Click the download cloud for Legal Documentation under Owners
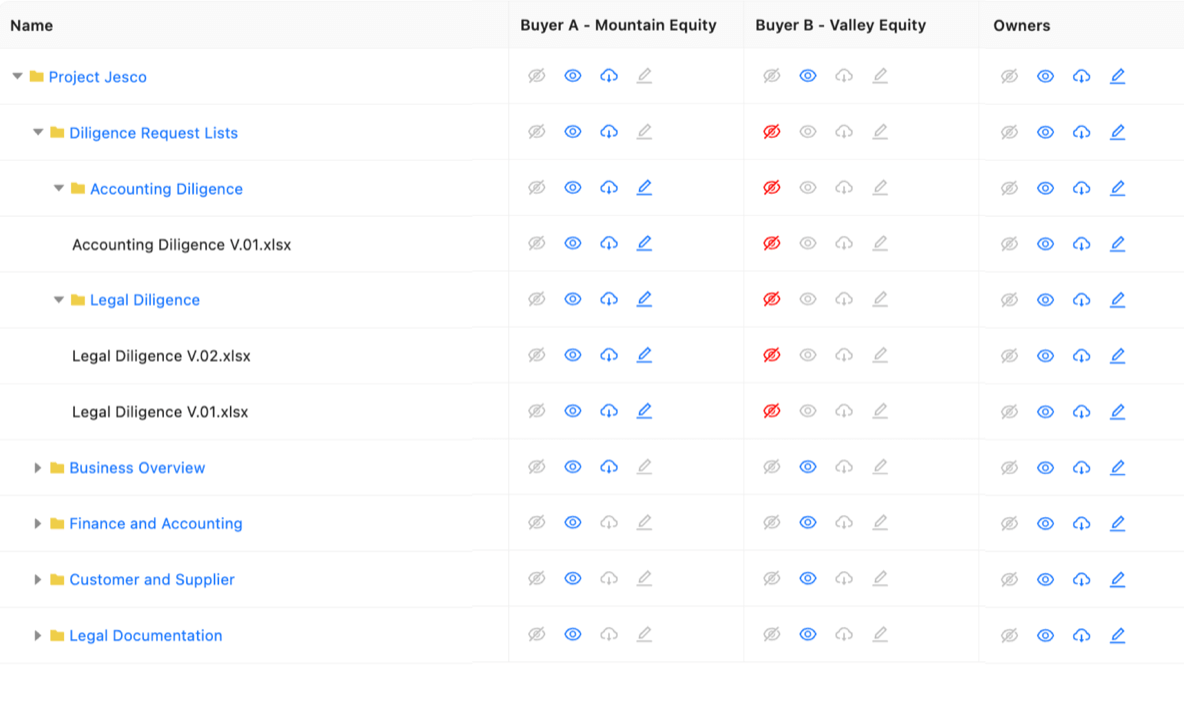The width and height of the screenshot is (1184, 710). [1081, 634]
